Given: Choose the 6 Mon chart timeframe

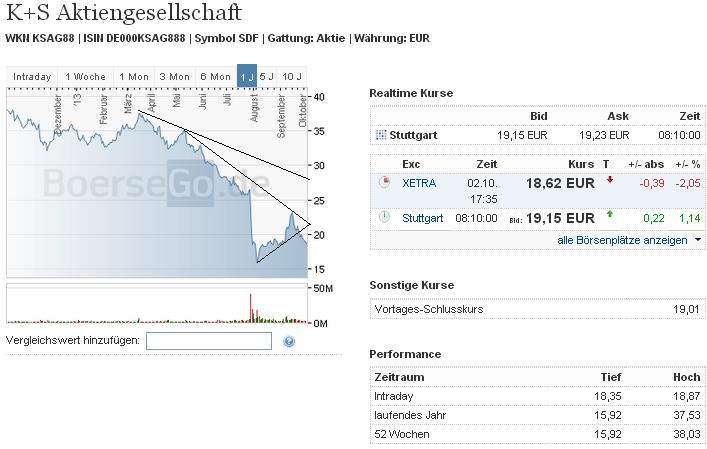Looking at the screenshot, I should 215,76.
